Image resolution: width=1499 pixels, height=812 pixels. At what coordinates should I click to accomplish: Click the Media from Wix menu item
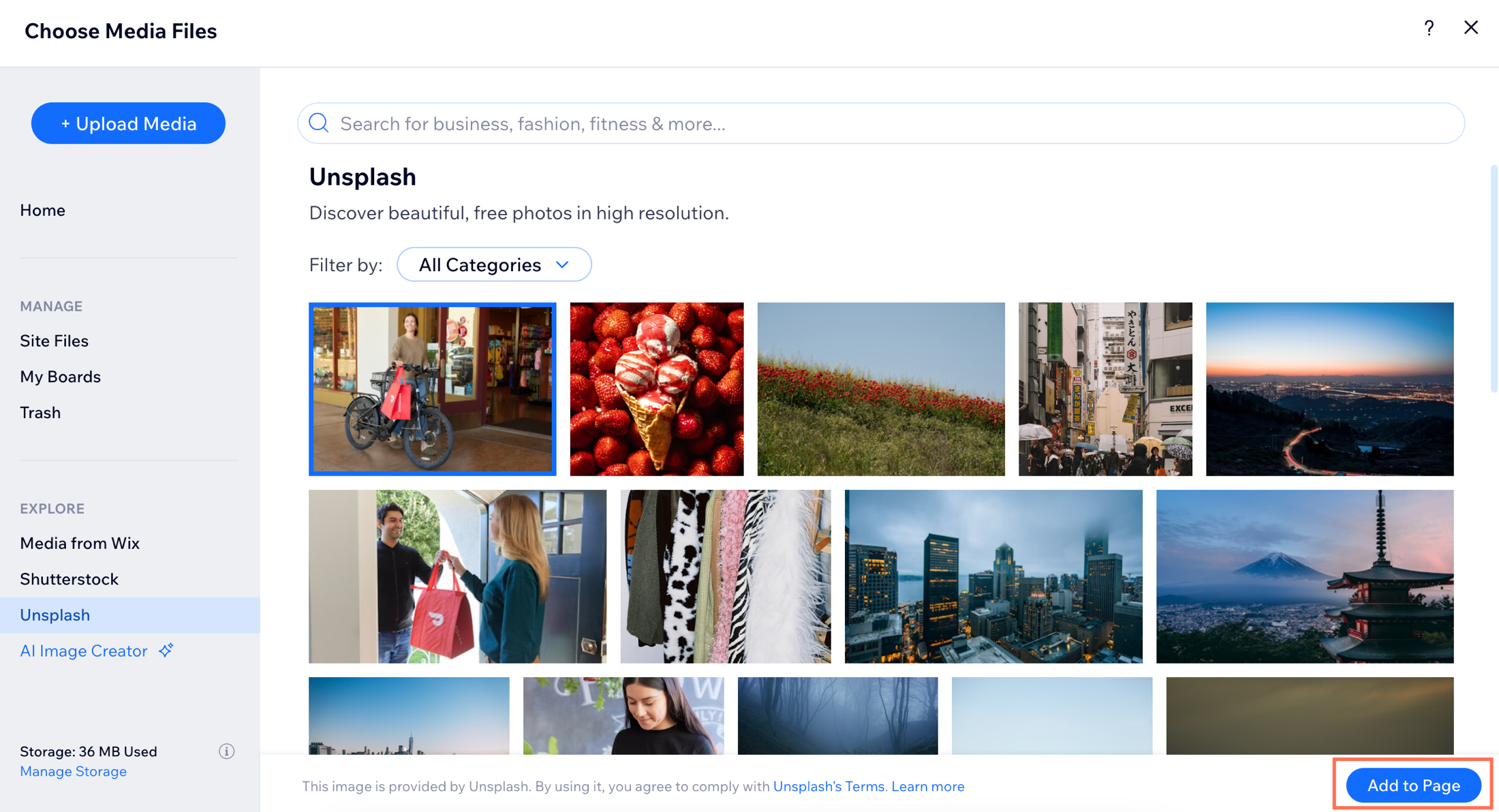[79, 543]
